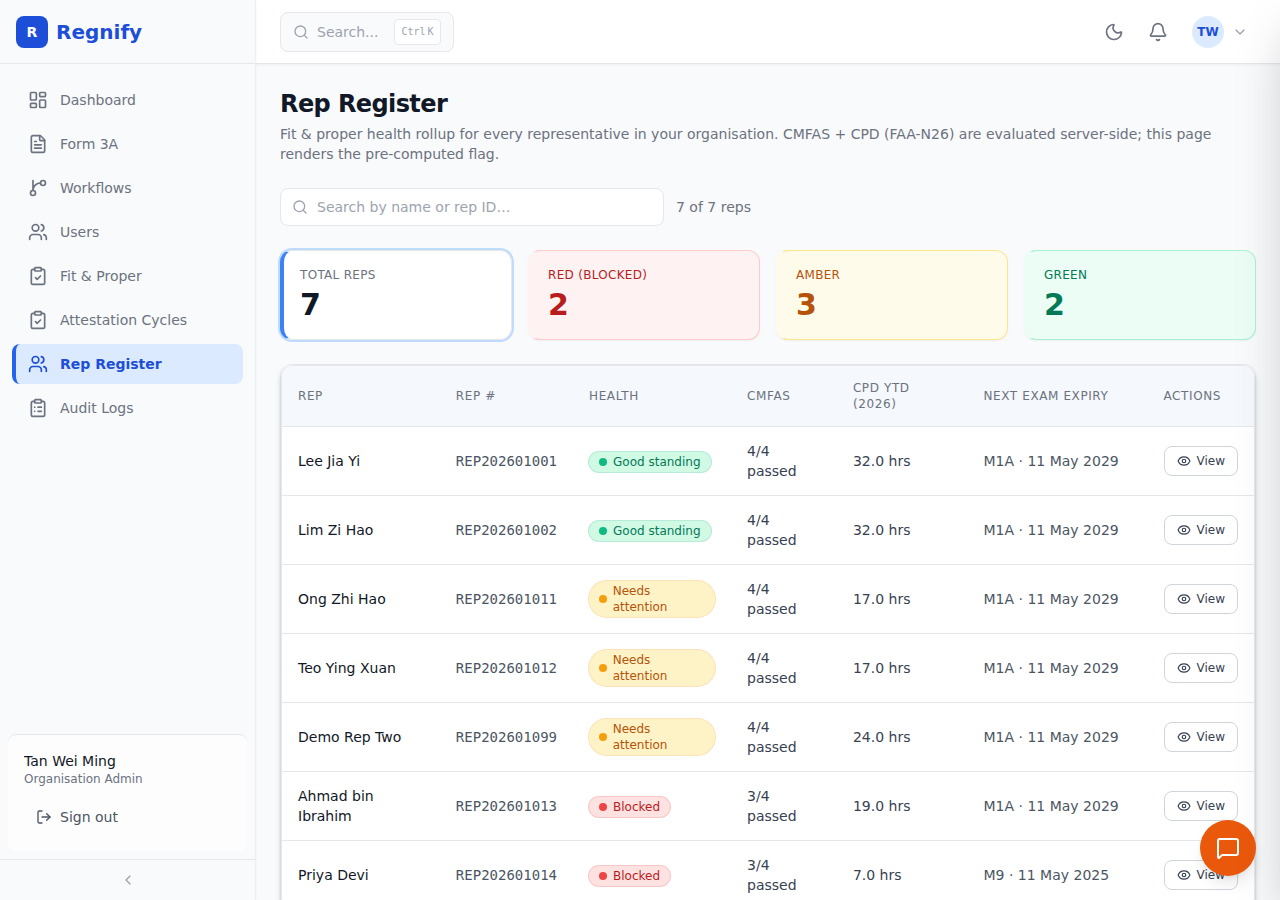The height and width of the screenshot is (900, 1280).
Task: Toggle dark mode with the moon icon
Action: [1114, 32]
